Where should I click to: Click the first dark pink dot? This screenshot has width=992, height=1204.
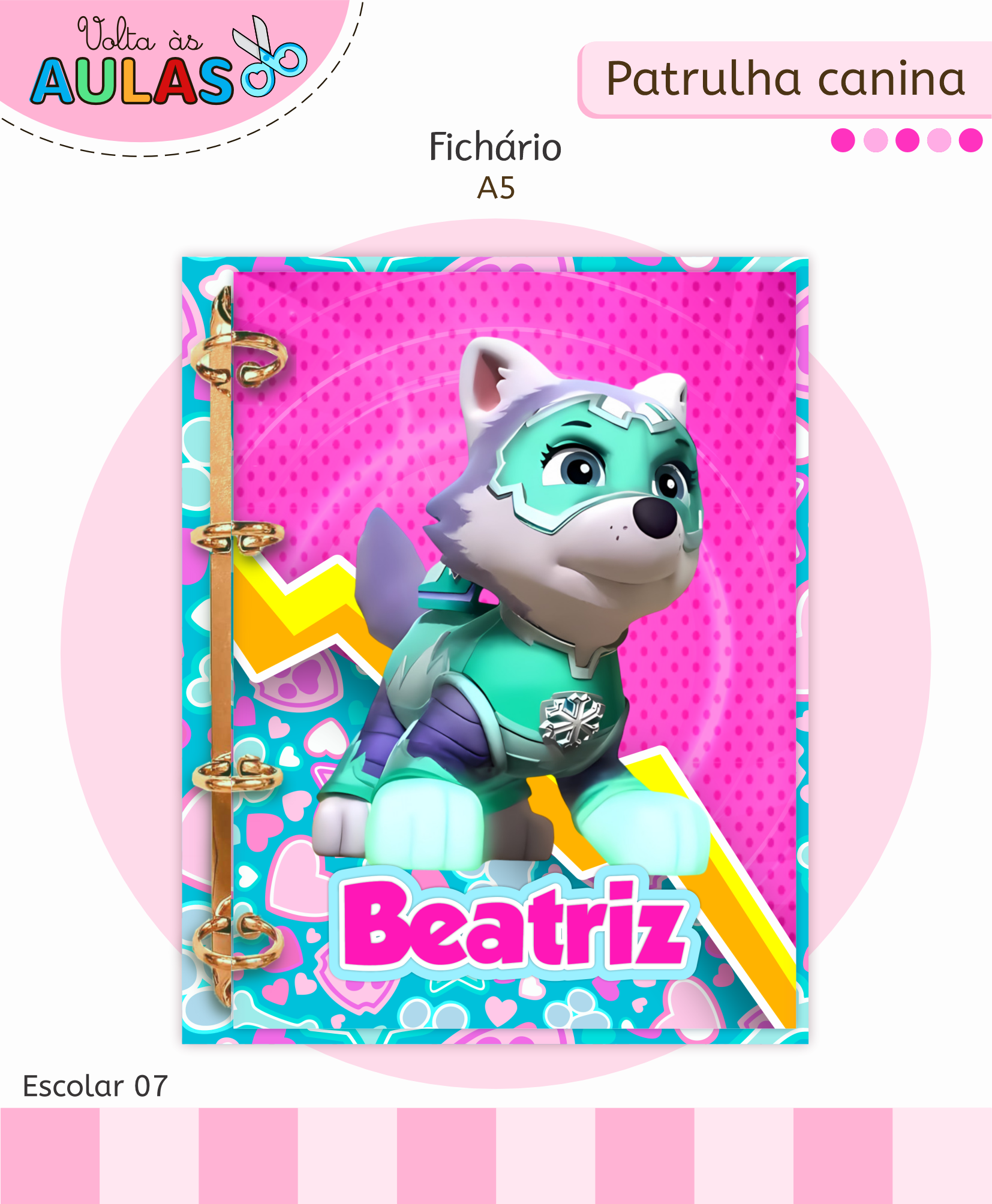(843, 140)
